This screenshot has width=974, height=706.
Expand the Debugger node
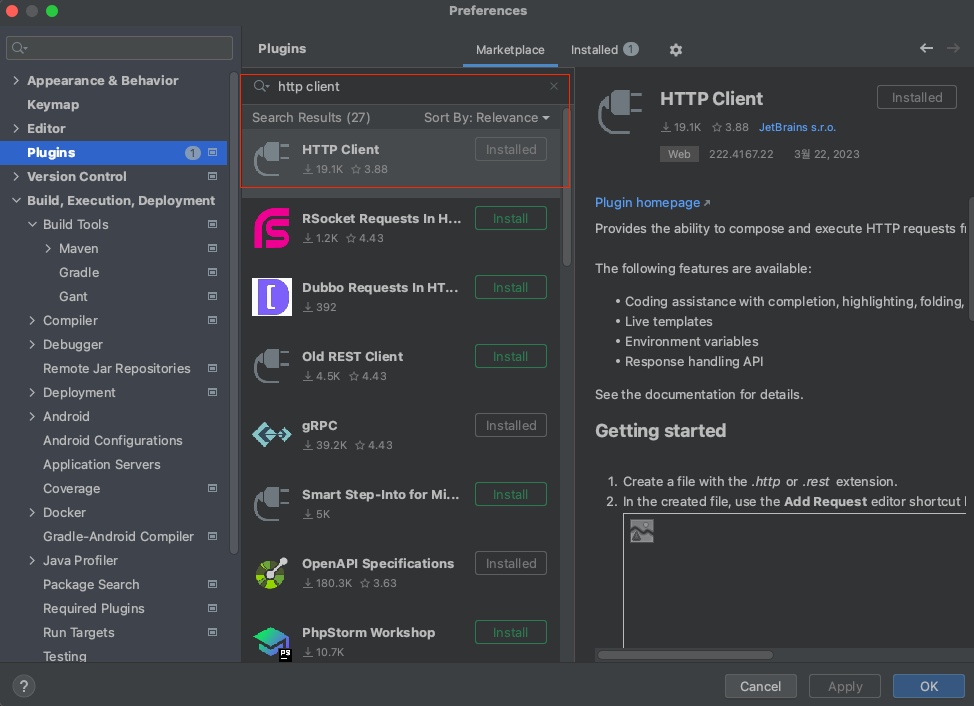(32, 345)
